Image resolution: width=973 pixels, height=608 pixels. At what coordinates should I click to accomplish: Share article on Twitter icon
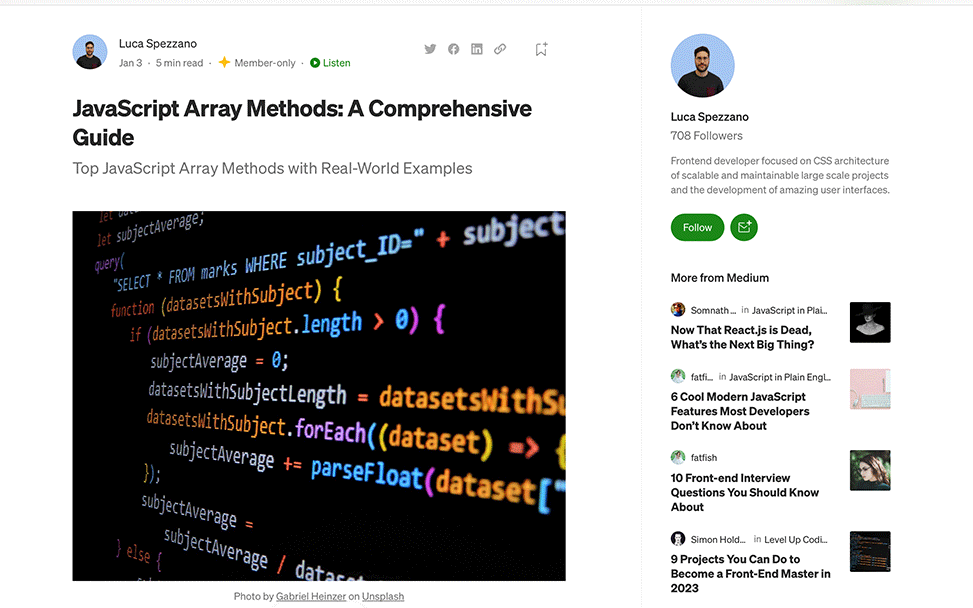click(x=430, y=49)
